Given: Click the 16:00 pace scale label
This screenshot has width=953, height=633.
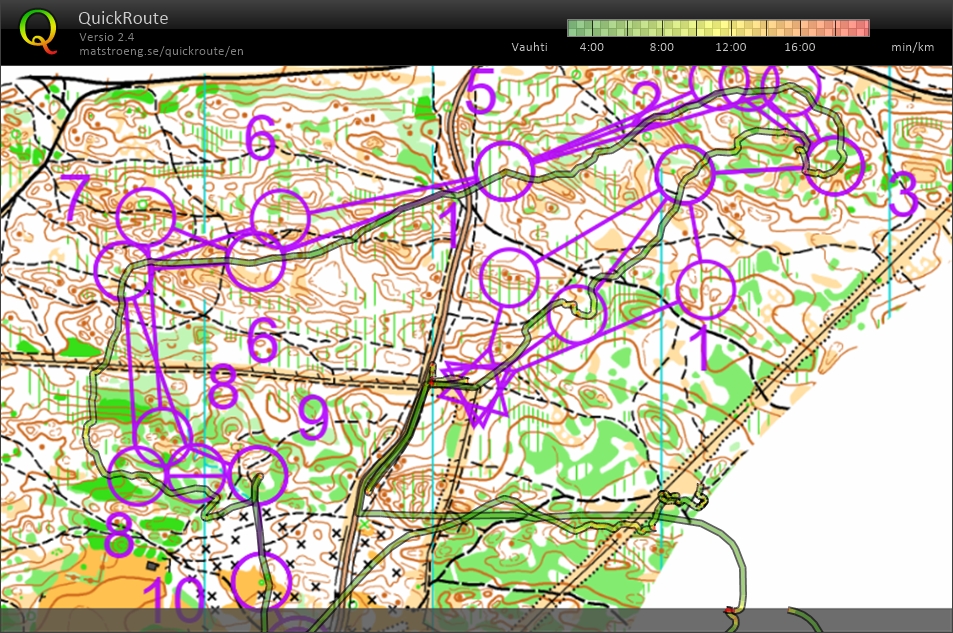Looking at the screenshot, I should point(800,47).
